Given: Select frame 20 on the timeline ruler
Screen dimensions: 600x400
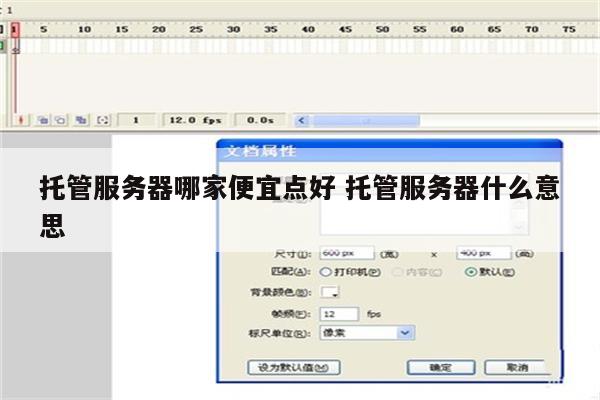Looking at the screenshot, I should pyautogui.click(x=158, y=29).
